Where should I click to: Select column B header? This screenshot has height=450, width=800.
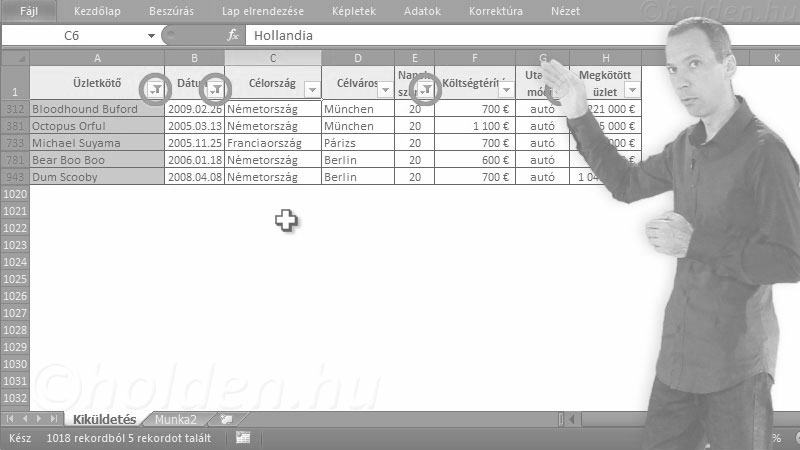(x=194, y=58)
